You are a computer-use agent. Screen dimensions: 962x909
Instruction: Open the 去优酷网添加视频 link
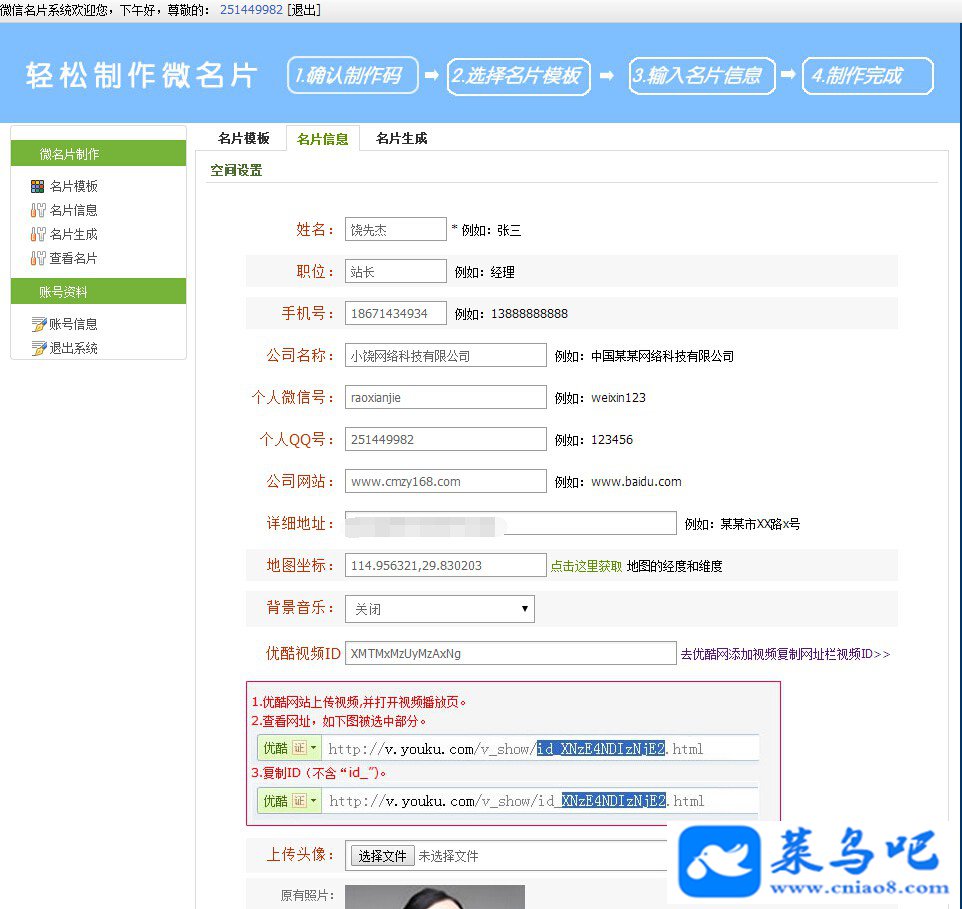785,654
